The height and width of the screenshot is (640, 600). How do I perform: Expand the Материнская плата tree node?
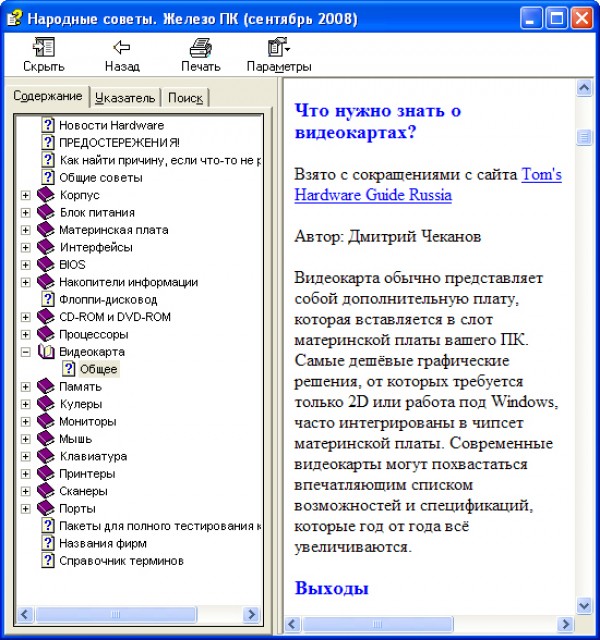(x=25, y=230)
